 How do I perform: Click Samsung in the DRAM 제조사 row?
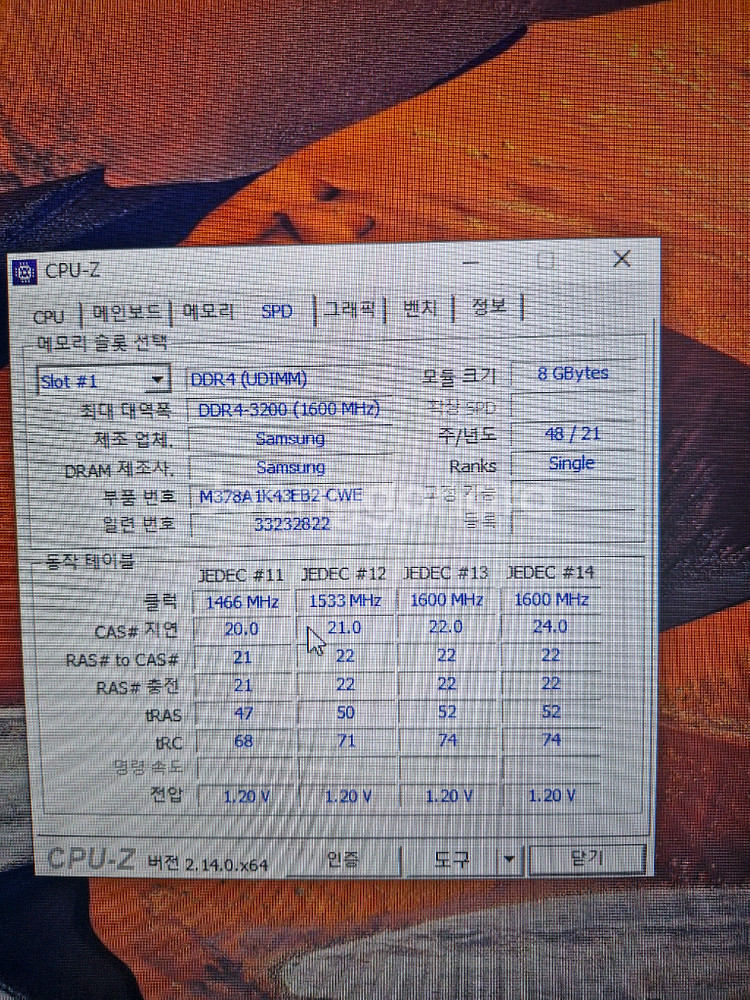(x=291, y=467)
